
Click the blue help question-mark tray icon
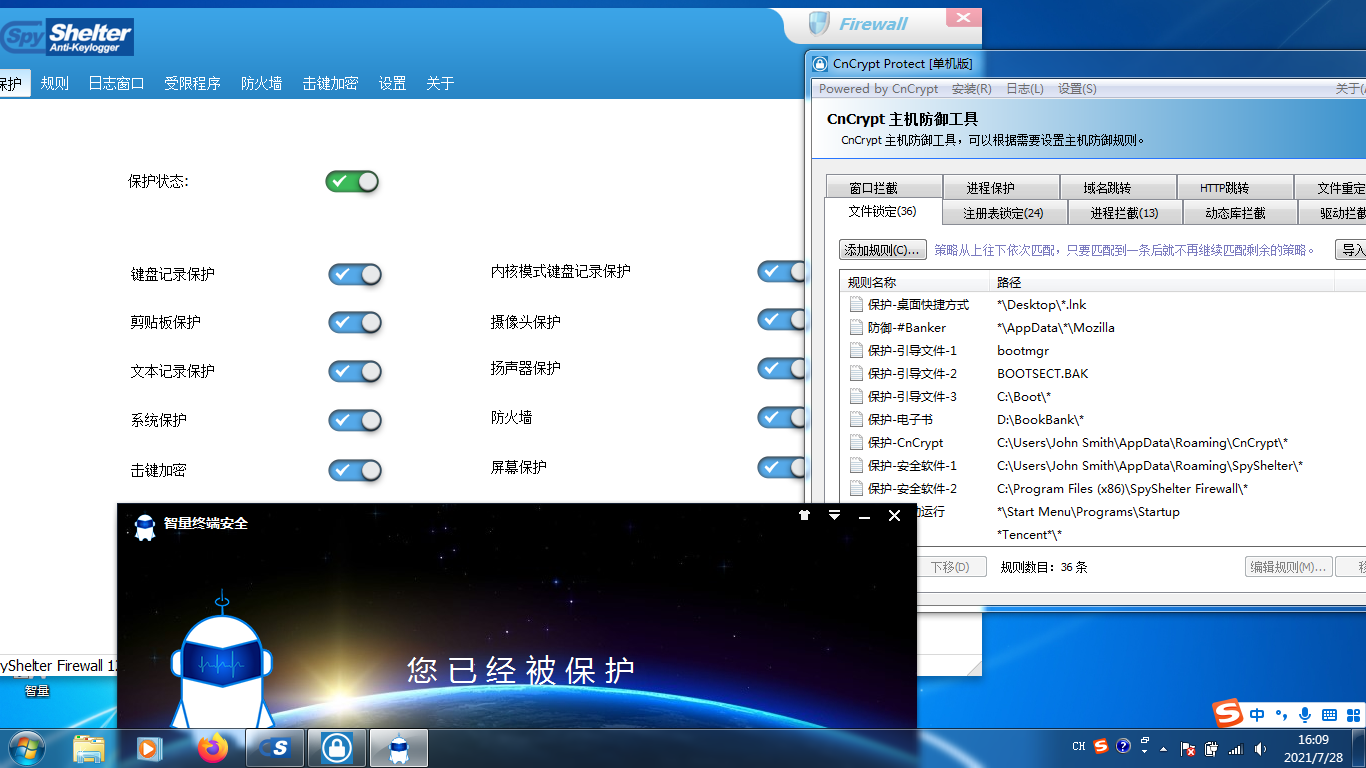point(1123,746)
